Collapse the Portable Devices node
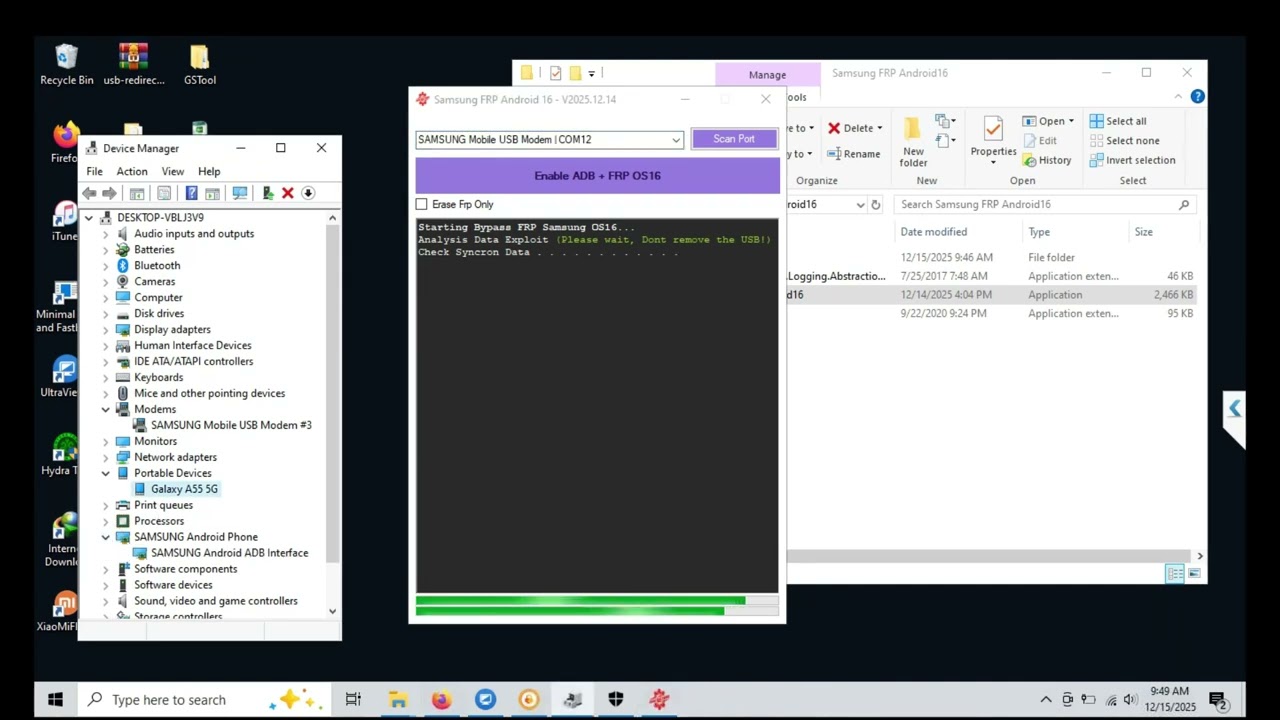Image resolution: width=1280 pixels, height=720 pixels. (105, 473)
